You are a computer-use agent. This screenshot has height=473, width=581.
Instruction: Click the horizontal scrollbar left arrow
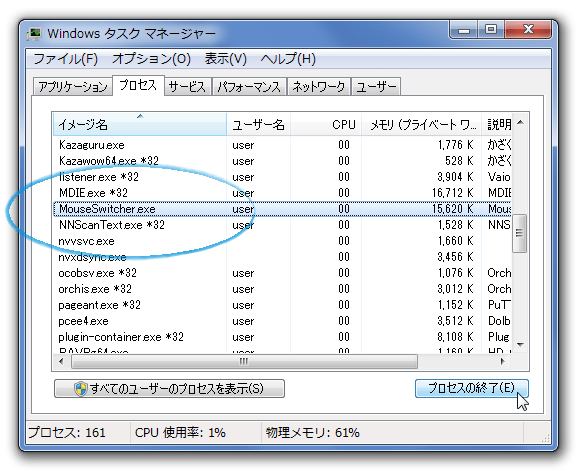click(61, 361)
